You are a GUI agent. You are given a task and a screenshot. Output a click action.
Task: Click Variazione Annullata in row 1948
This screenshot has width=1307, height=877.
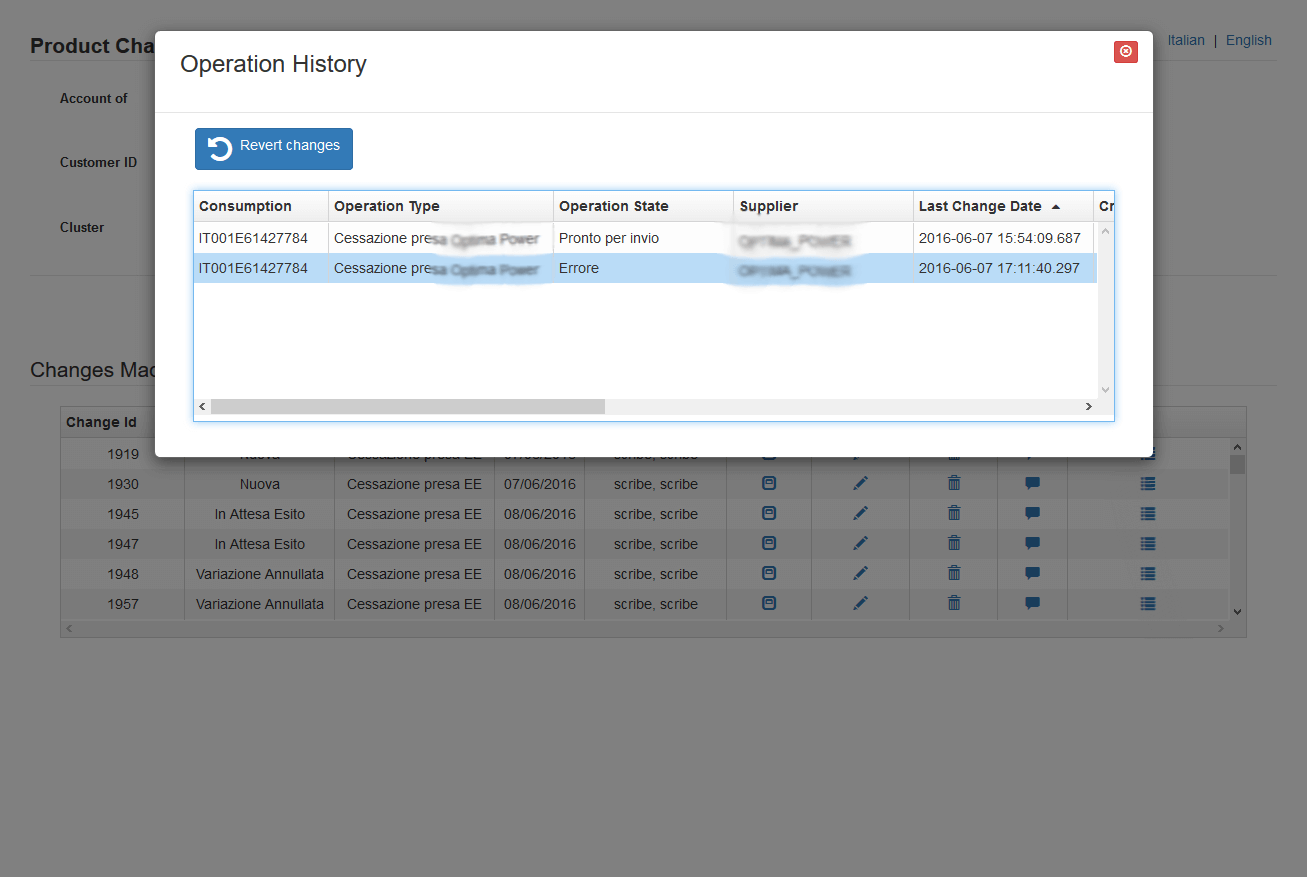point(260,574)
